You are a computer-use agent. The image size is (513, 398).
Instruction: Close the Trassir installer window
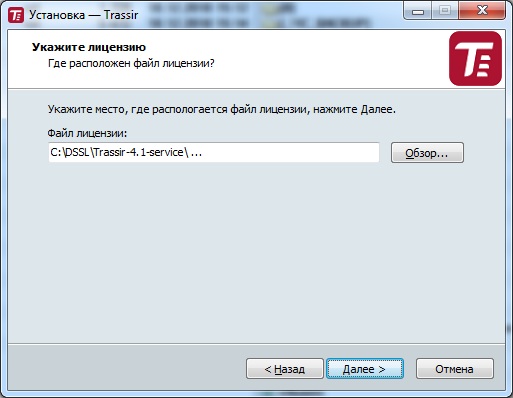[x=482, y=11]
